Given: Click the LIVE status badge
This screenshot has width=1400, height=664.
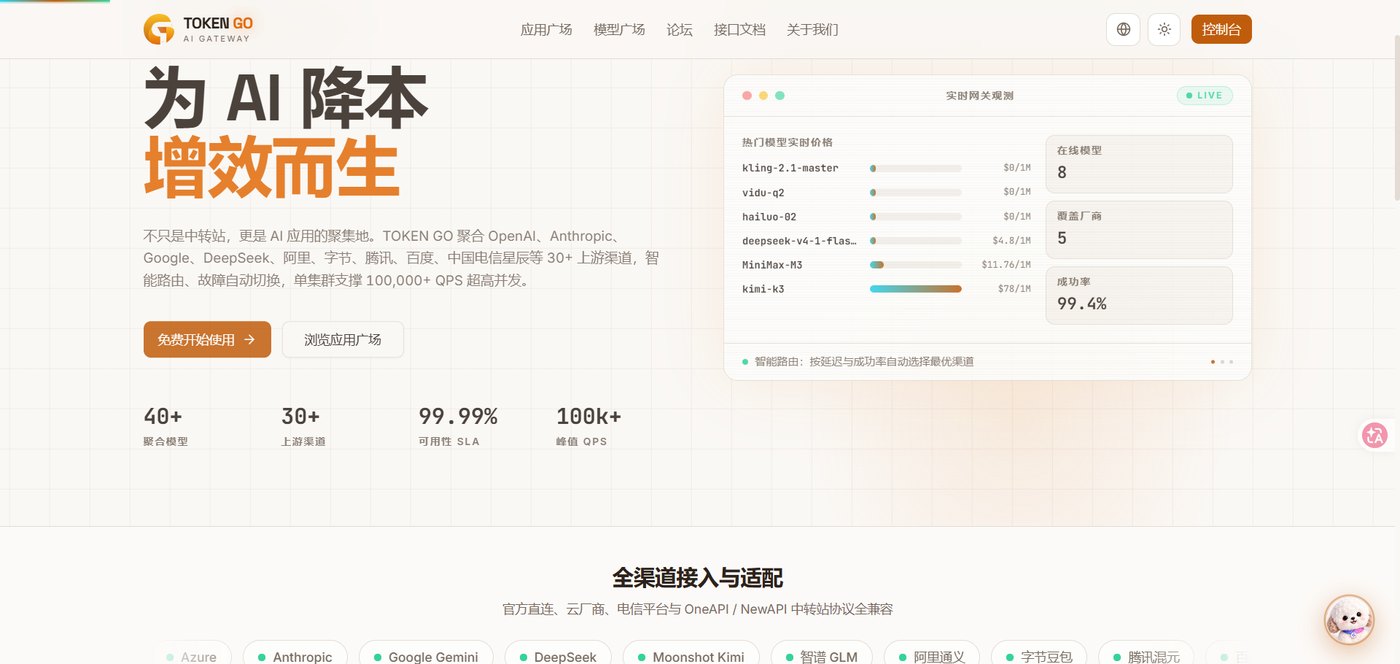Looking at the screenshot, I should (1204, 96).
